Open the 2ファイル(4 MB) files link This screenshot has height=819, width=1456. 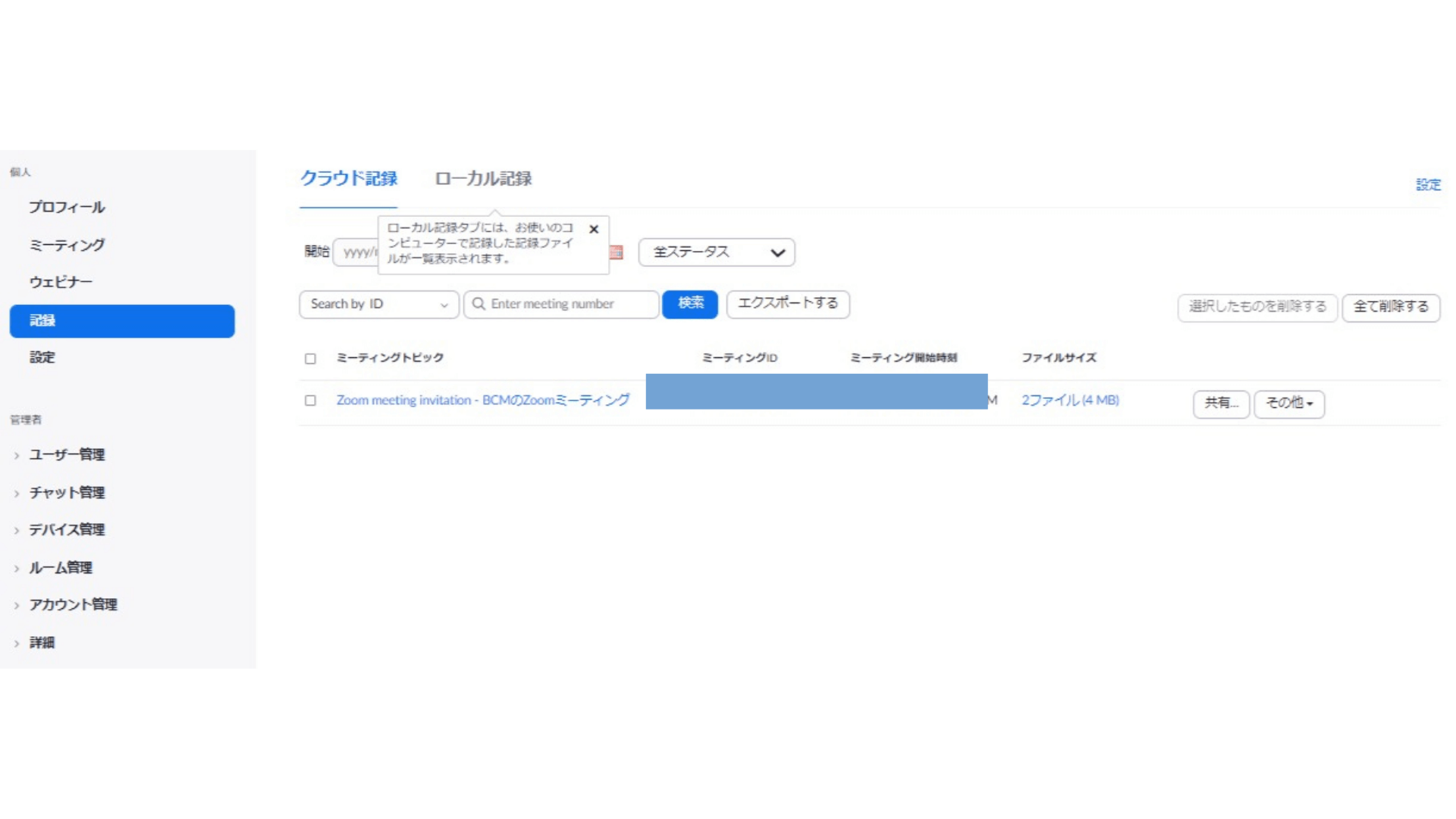pyautogui.click(x=1070, y=400)
